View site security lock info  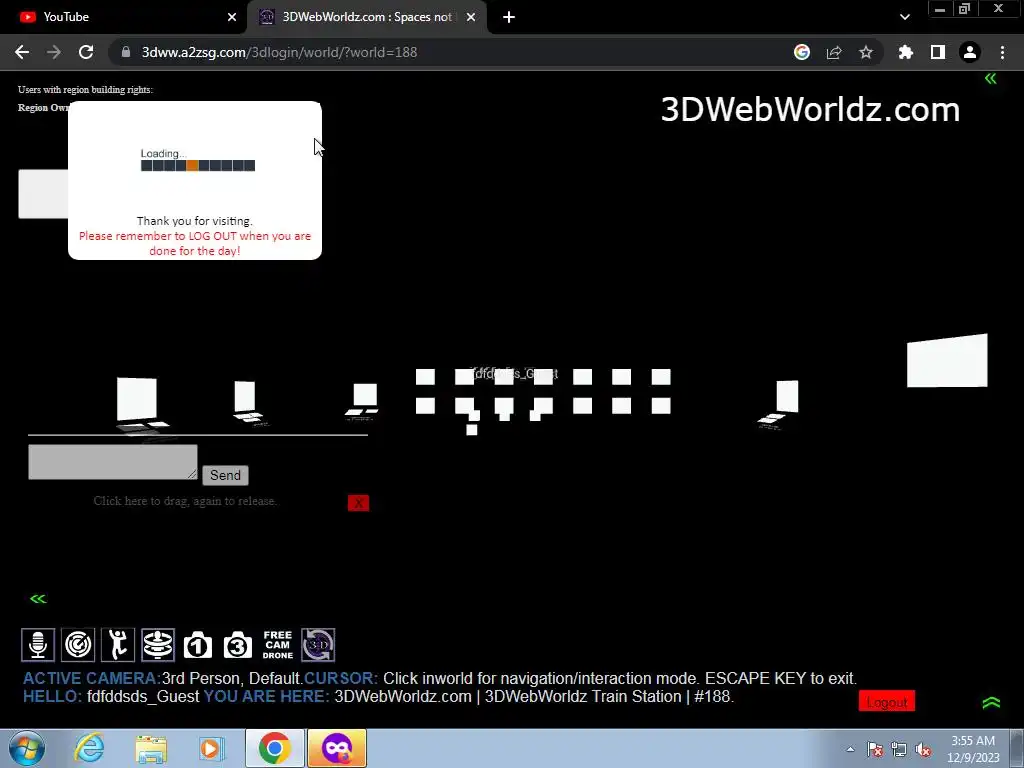coord(125,52)
